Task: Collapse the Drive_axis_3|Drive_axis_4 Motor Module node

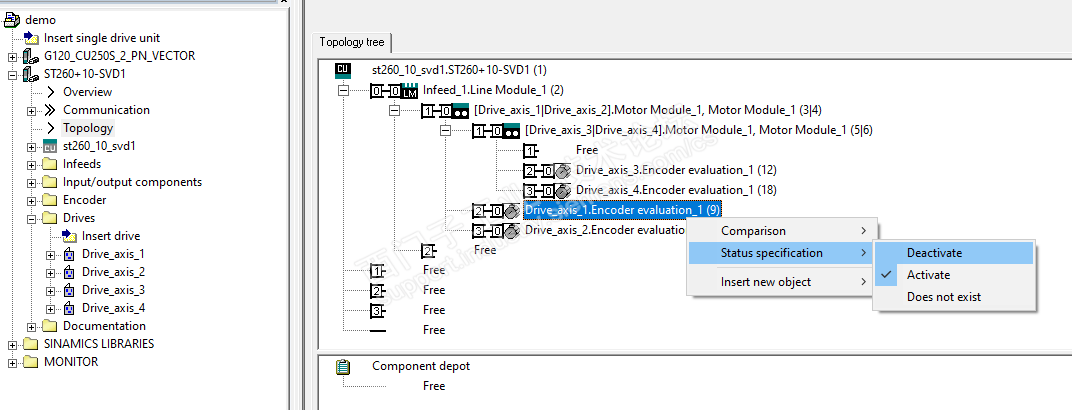Action: pyautogui.click(x=446, y=130)
